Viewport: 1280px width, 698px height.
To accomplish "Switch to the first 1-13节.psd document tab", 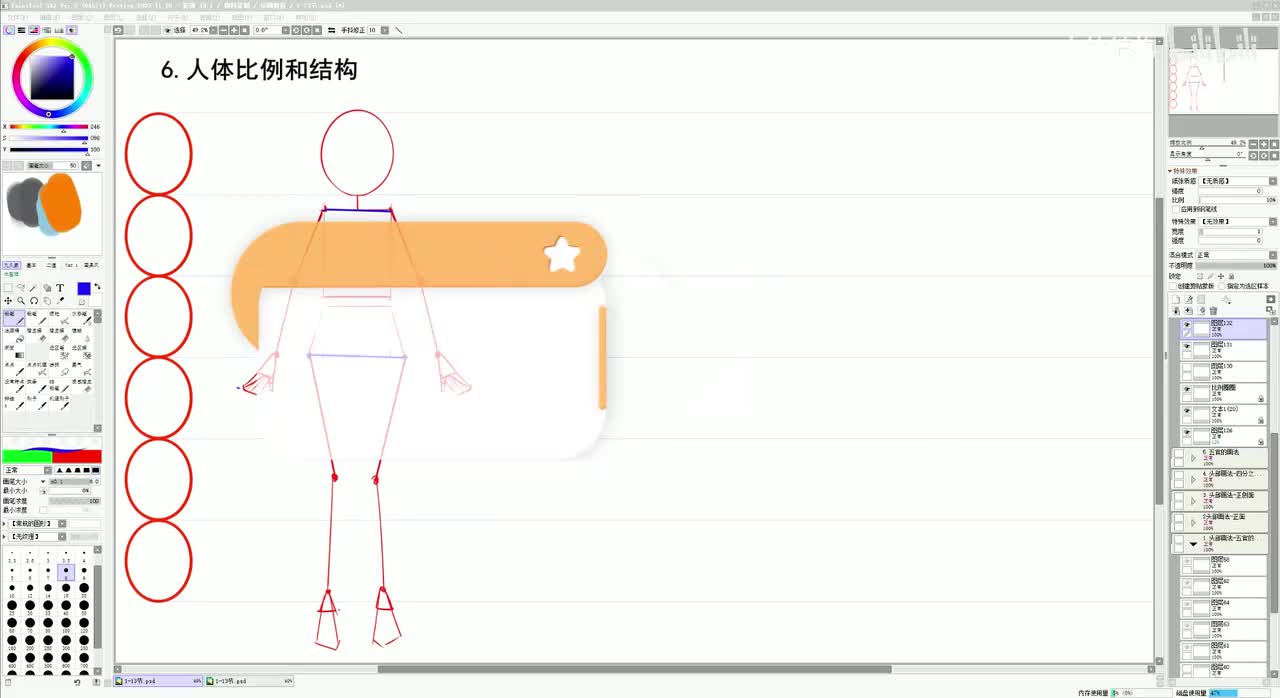I will [x=159, y=681].
